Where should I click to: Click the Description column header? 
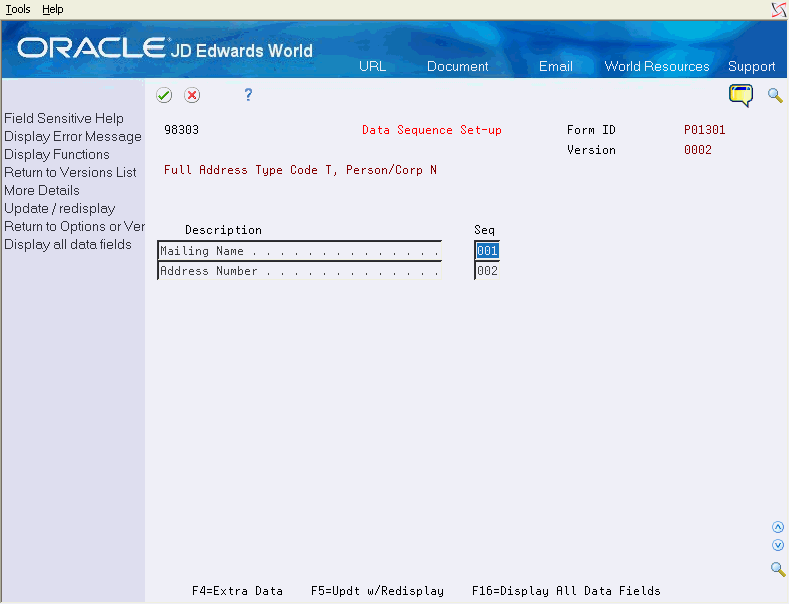(x=223, y=230)
